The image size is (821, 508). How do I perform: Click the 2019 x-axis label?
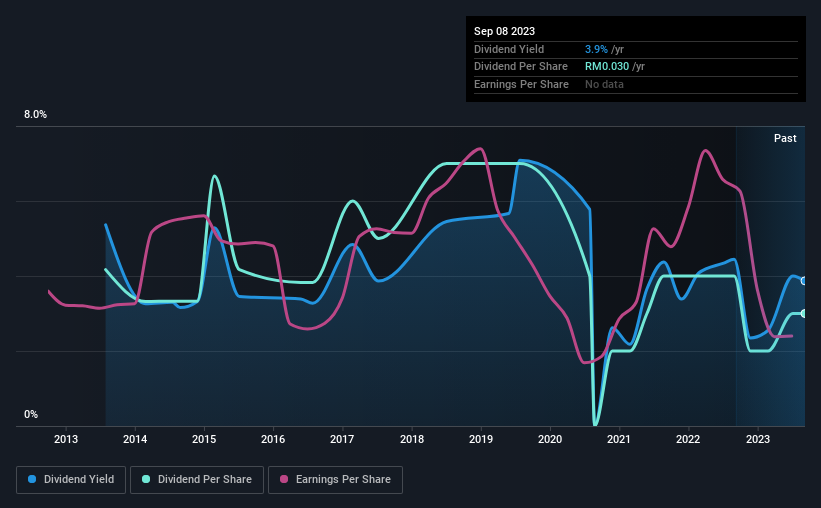coord(481,439)
